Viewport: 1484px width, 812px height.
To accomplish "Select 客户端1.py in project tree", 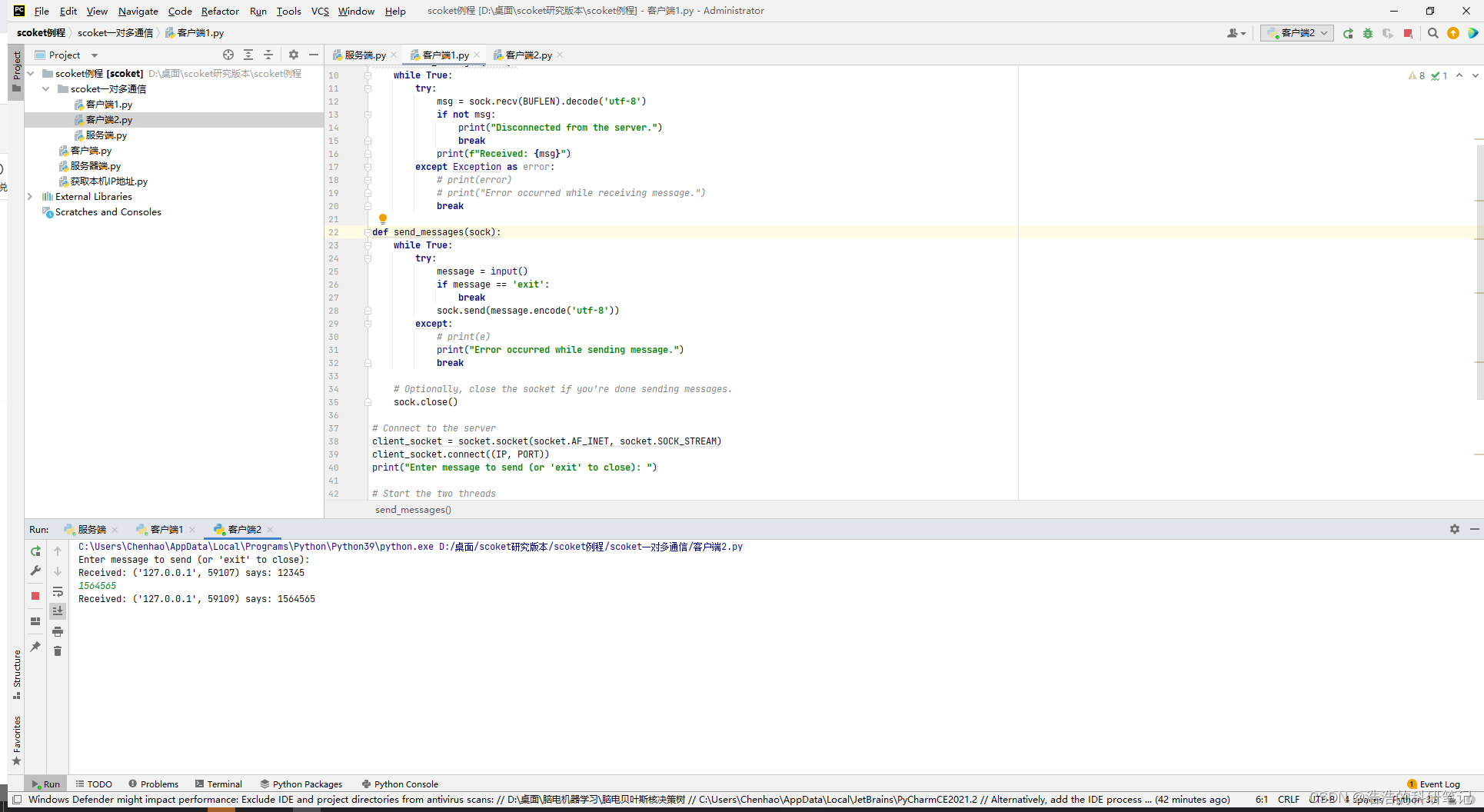I will [108, 105].
